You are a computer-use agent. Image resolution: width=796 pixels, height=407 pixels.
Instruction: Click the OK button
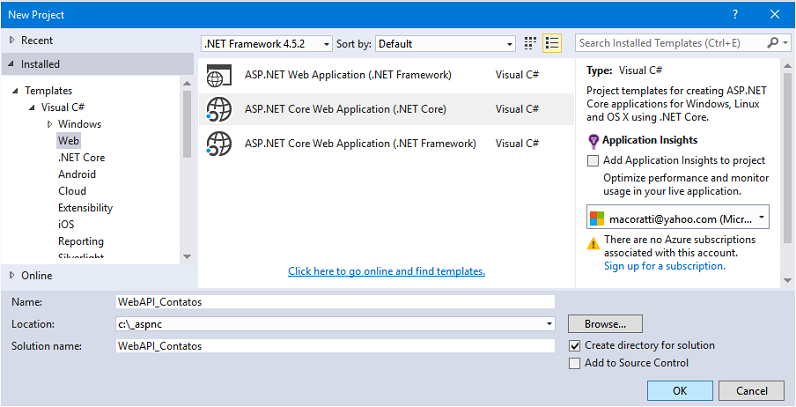[680, 391]
